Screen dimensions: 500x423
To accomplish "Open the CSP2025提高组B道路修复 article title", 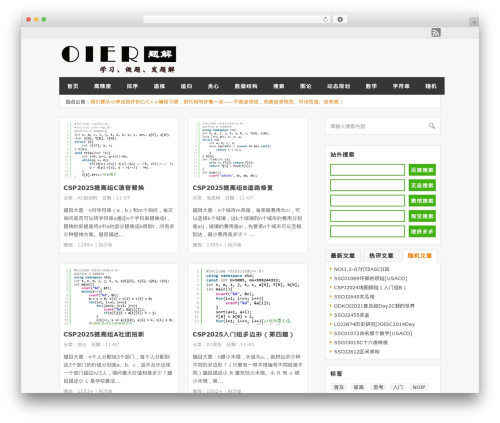I will click(x=233, y=188).
